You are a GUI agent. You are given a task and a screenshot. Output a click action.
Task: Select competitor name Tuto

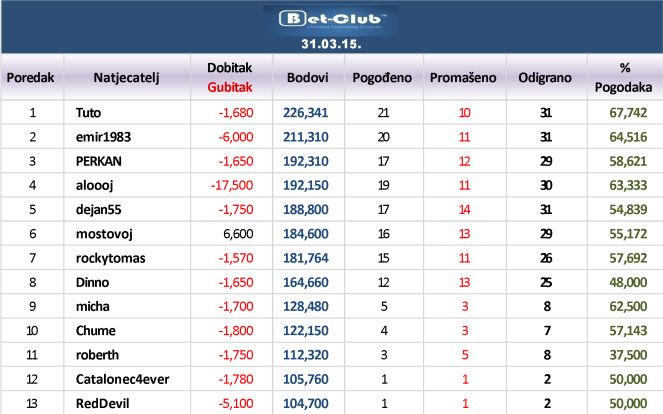(x=89, y=113)
